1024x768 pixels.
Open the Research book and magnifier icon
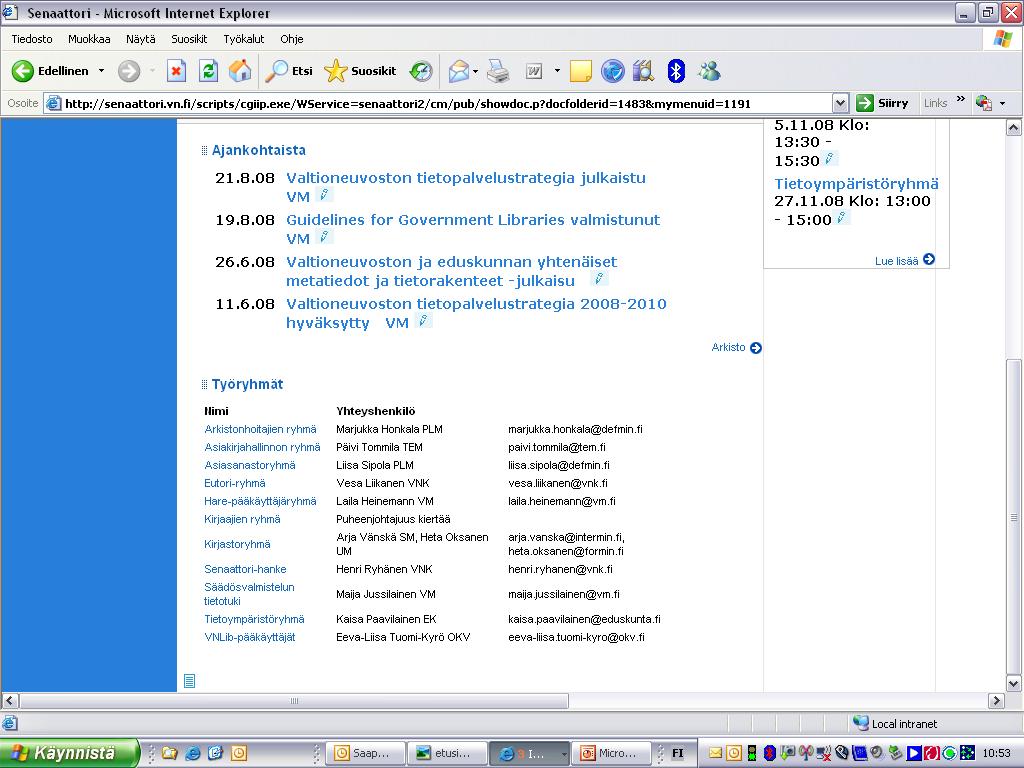[643, 71]
